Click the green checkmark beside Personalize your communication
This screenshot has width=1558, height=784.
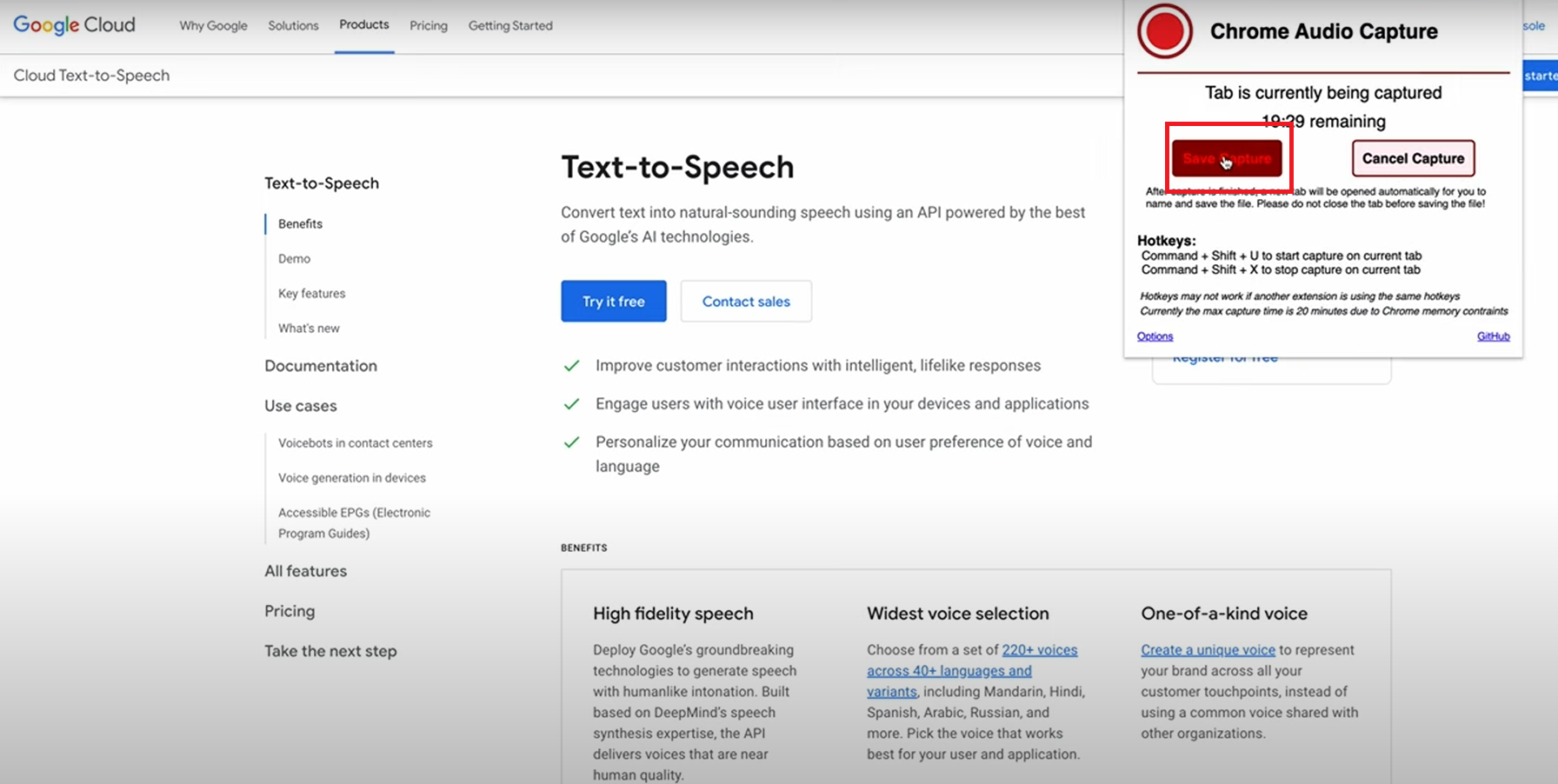tap(571, 442)
